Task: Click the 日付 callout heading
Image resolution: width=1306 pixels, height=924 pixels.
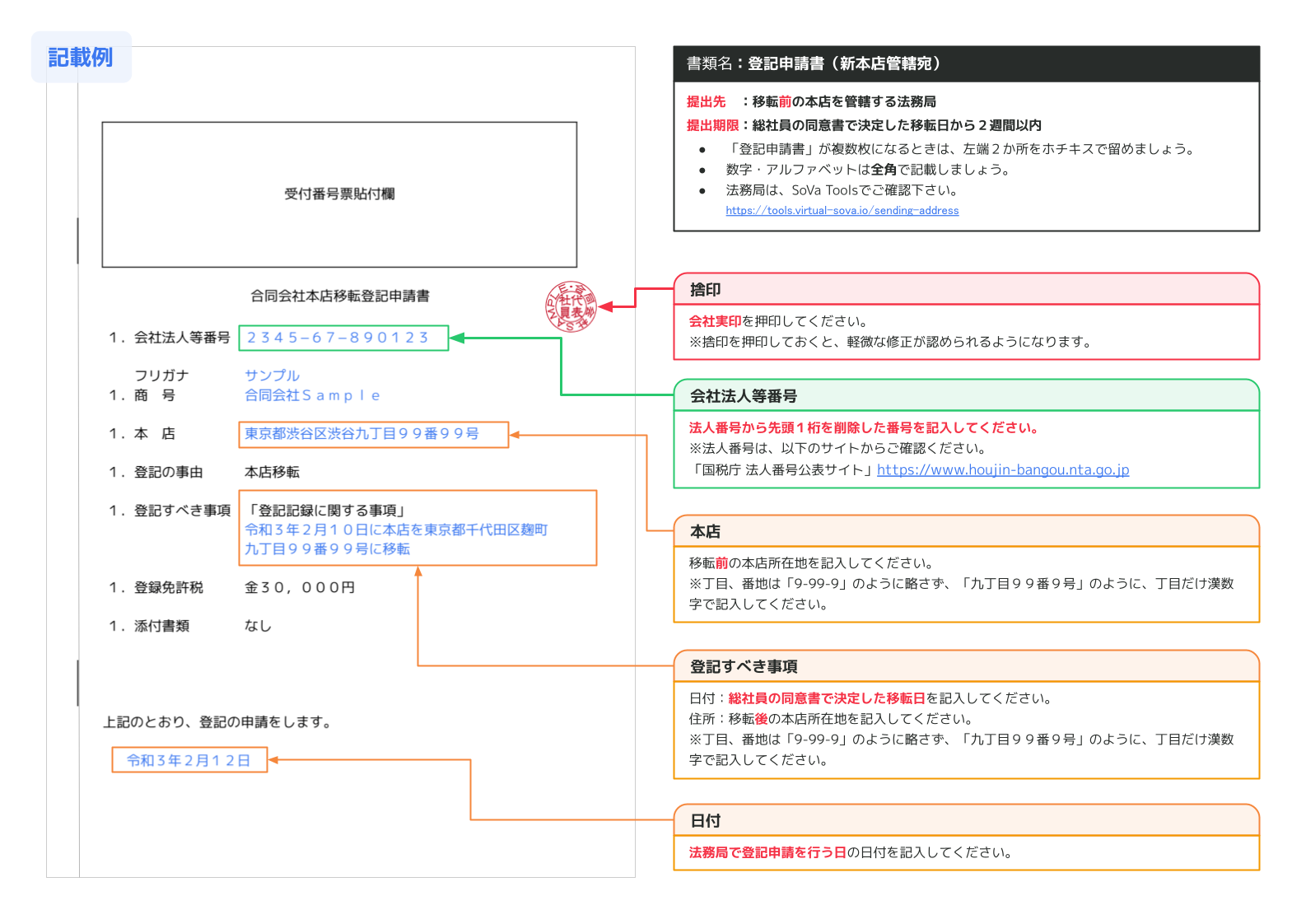Action: (706, 821)
